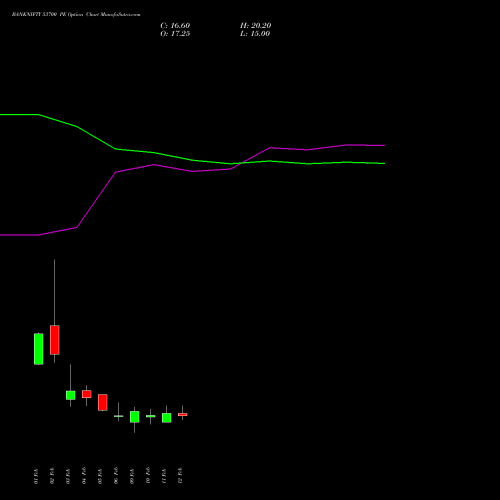
Task: Select the small red candle for 04 Feb
Action: [x=87, y=394]
